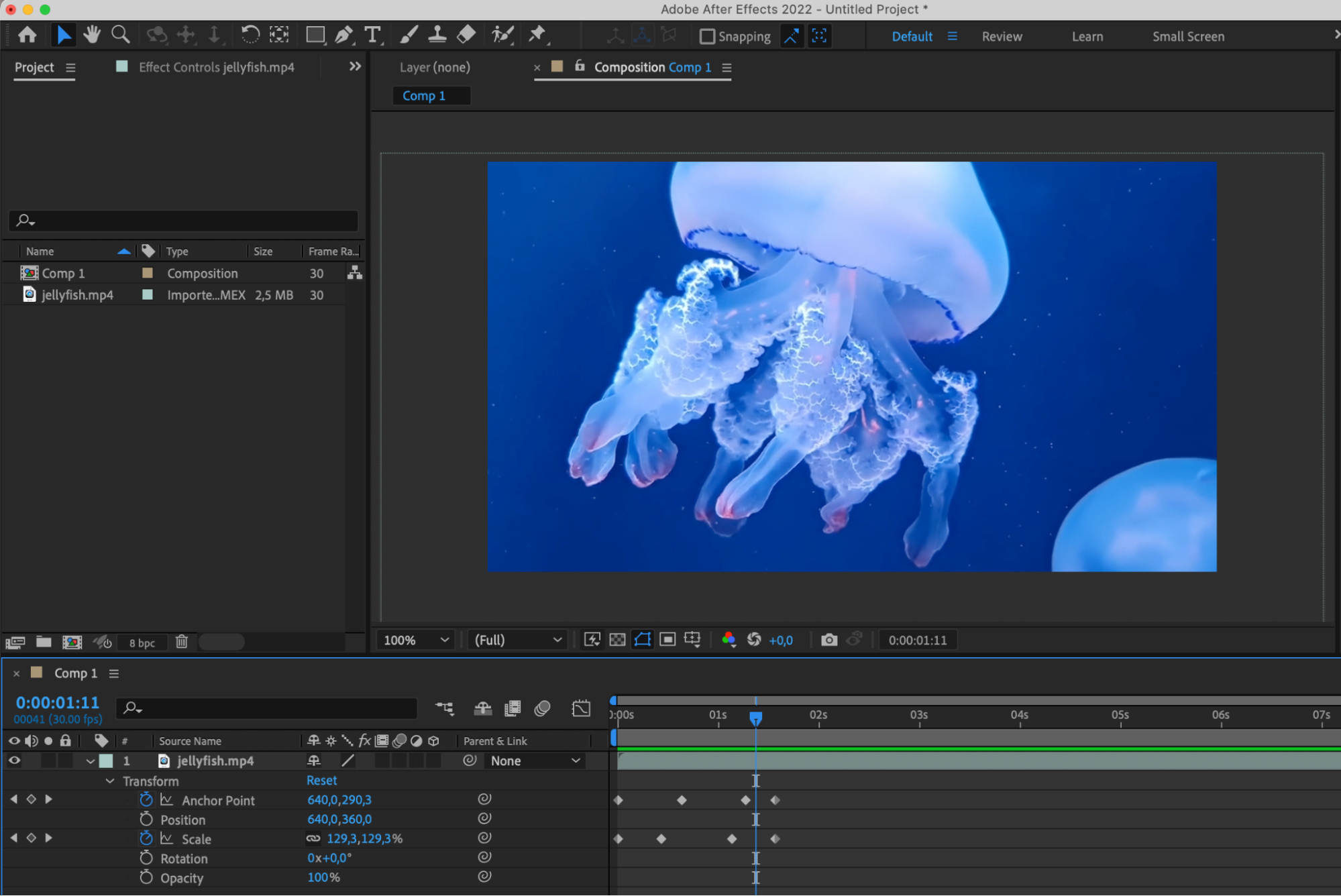
Task: Select the Rectangle shape tool
Action: (314, 35)
